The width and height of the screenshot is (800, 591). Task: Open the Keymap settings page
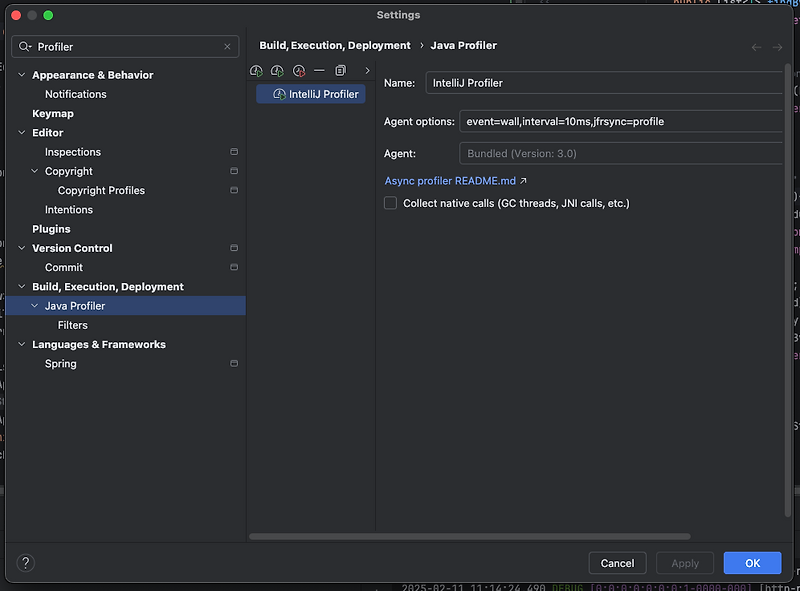[53, 113]
